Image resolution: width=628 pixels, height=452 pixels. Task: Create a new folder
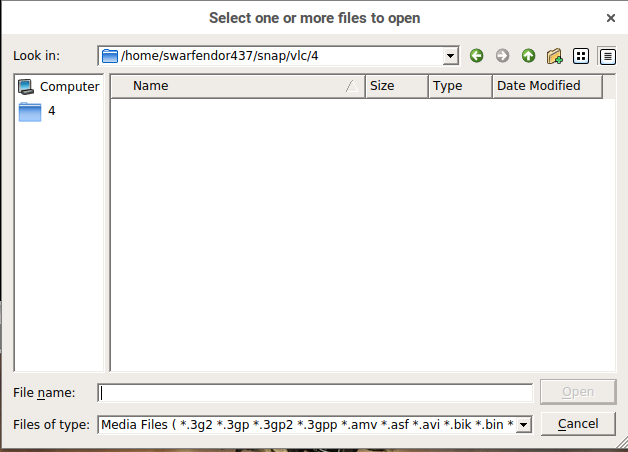[554, 56]
